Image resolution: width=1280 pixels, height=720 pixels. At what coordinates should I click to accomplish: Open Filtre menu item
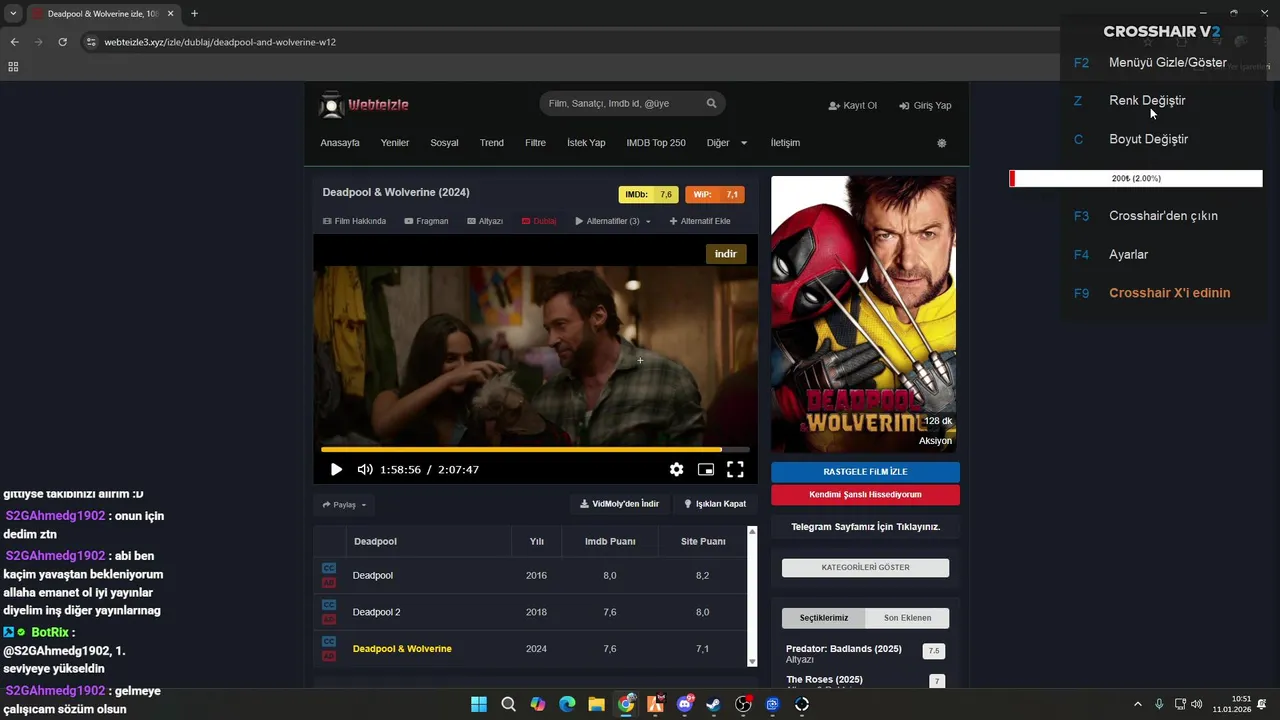(535, 143)
